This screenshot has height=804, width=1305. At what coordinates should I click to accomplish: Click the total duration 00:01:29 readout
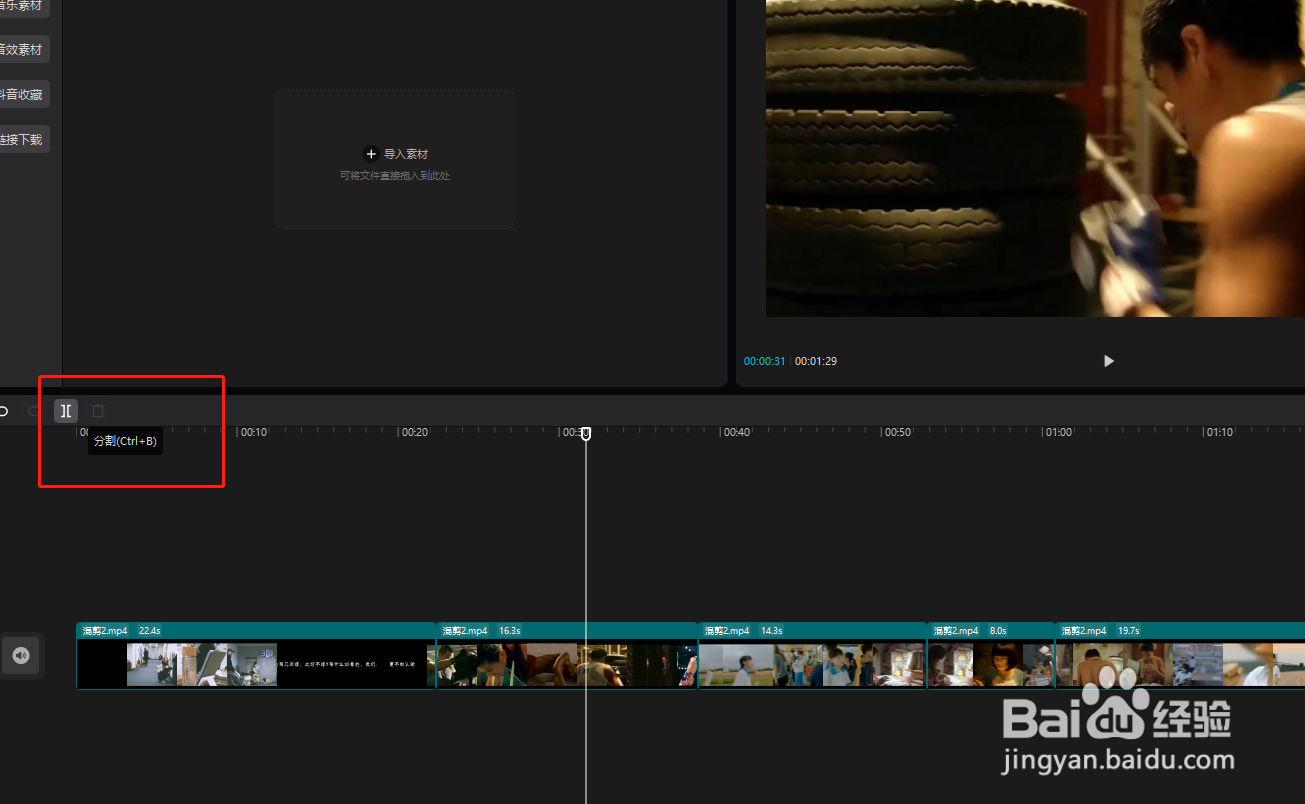click(816, 361)
